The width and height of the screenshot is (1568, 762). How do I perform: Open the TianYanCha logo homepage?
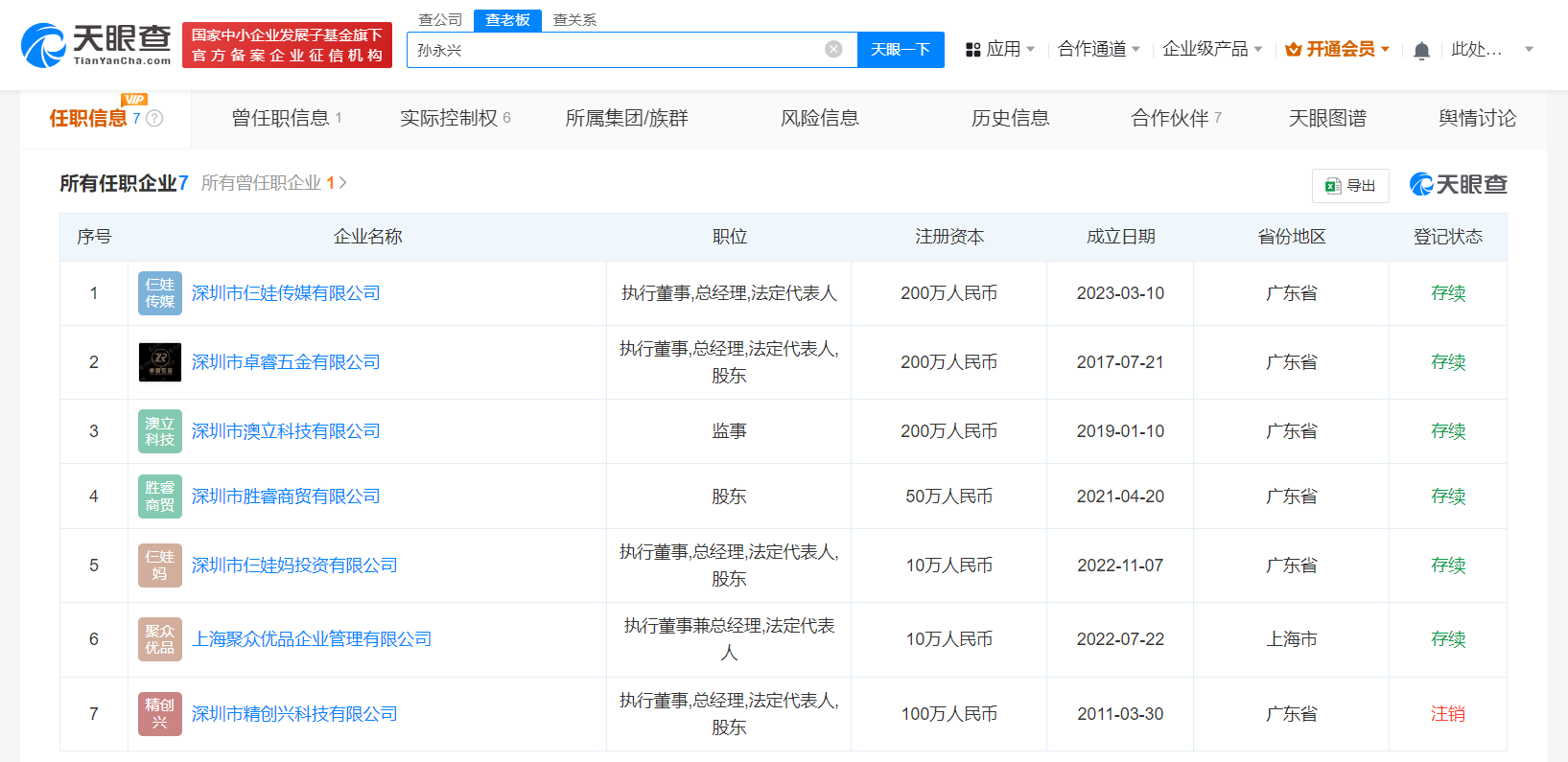click(x=96, y=45)
